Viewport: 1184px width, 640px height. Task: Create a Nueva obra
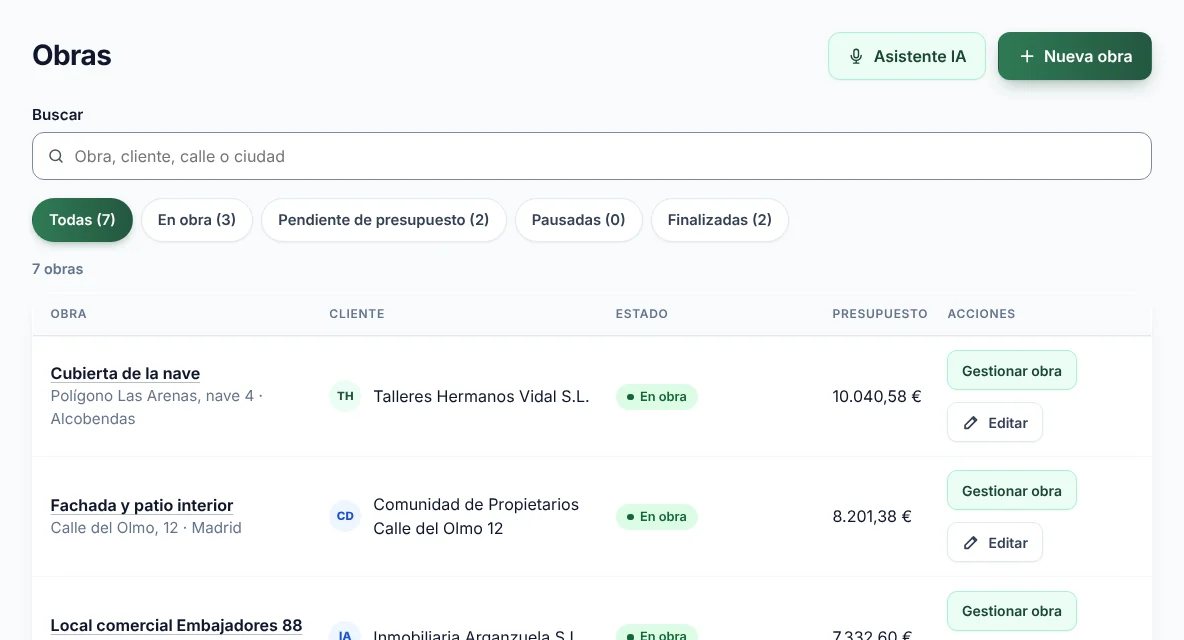point(1075,56)
